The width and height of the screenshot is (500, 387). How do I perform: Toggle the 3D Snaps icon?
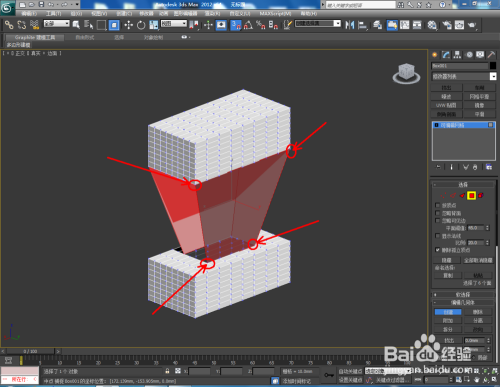click(236, 25)
